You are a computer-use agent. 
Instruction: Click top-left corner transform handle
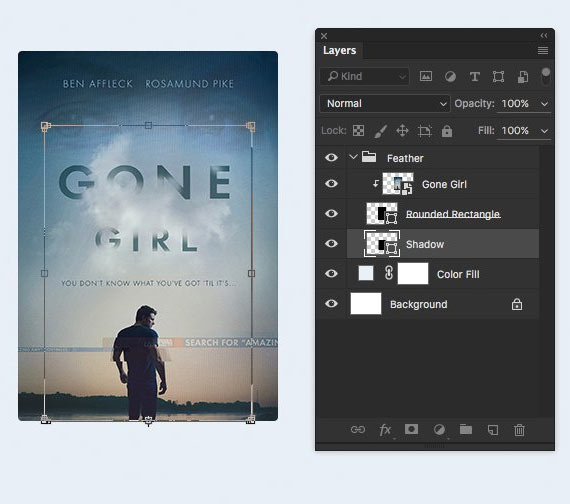[45, 126]
